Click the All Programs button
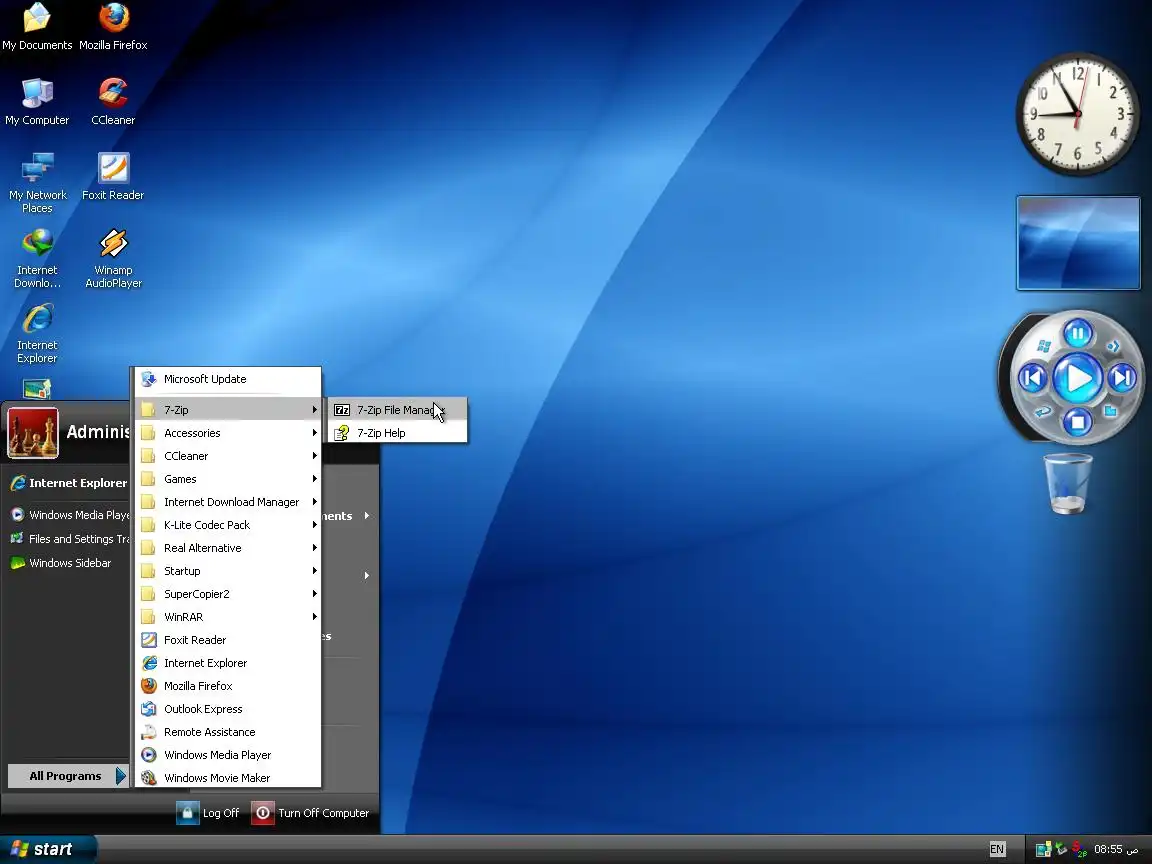Viewport: 1152px width, 864px height. pos(68,776)
